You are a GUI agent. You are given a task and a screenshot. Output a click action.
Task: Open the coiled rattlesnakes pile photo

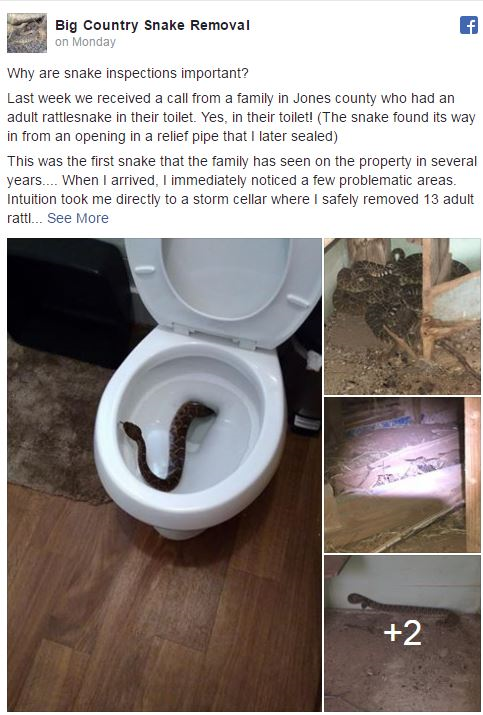[402, 316]
